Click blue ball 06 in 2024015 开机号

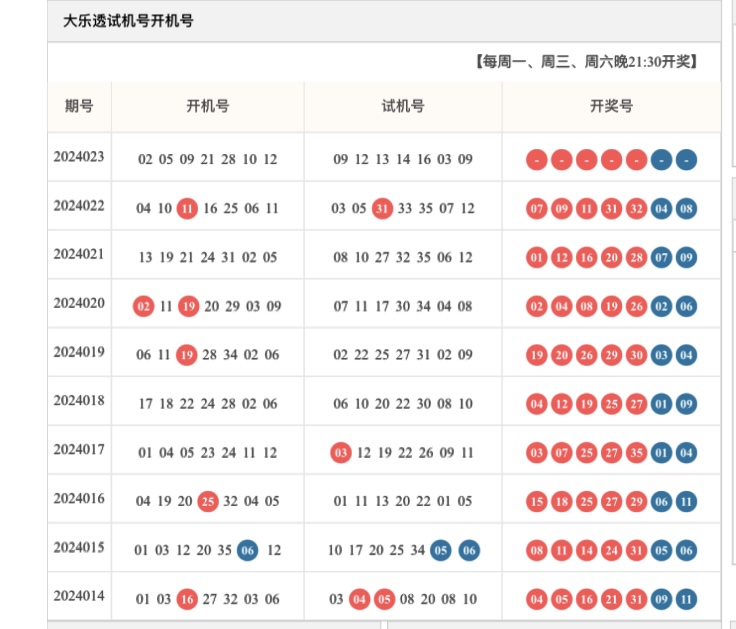[248, 550]
